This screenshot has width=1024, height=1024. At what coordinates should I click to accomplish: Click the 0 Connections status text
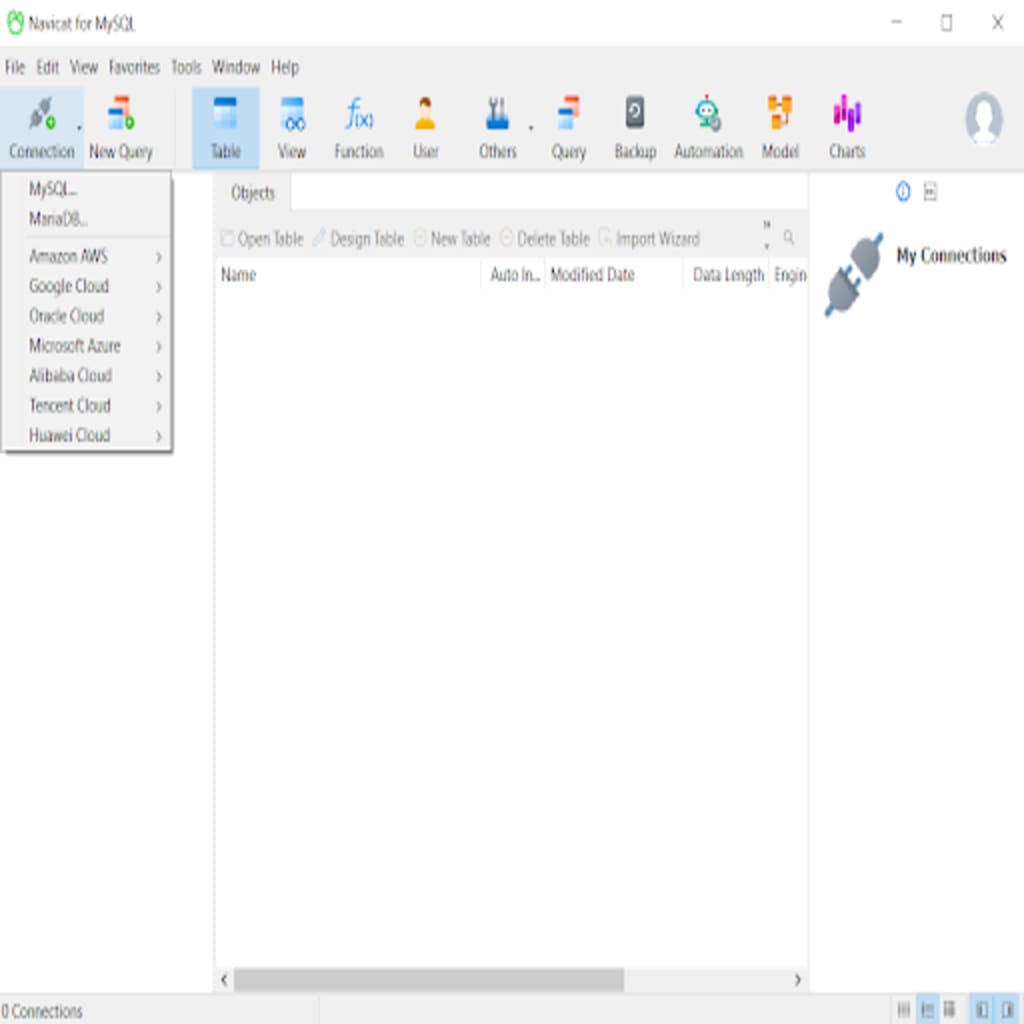coord(42,1011)
